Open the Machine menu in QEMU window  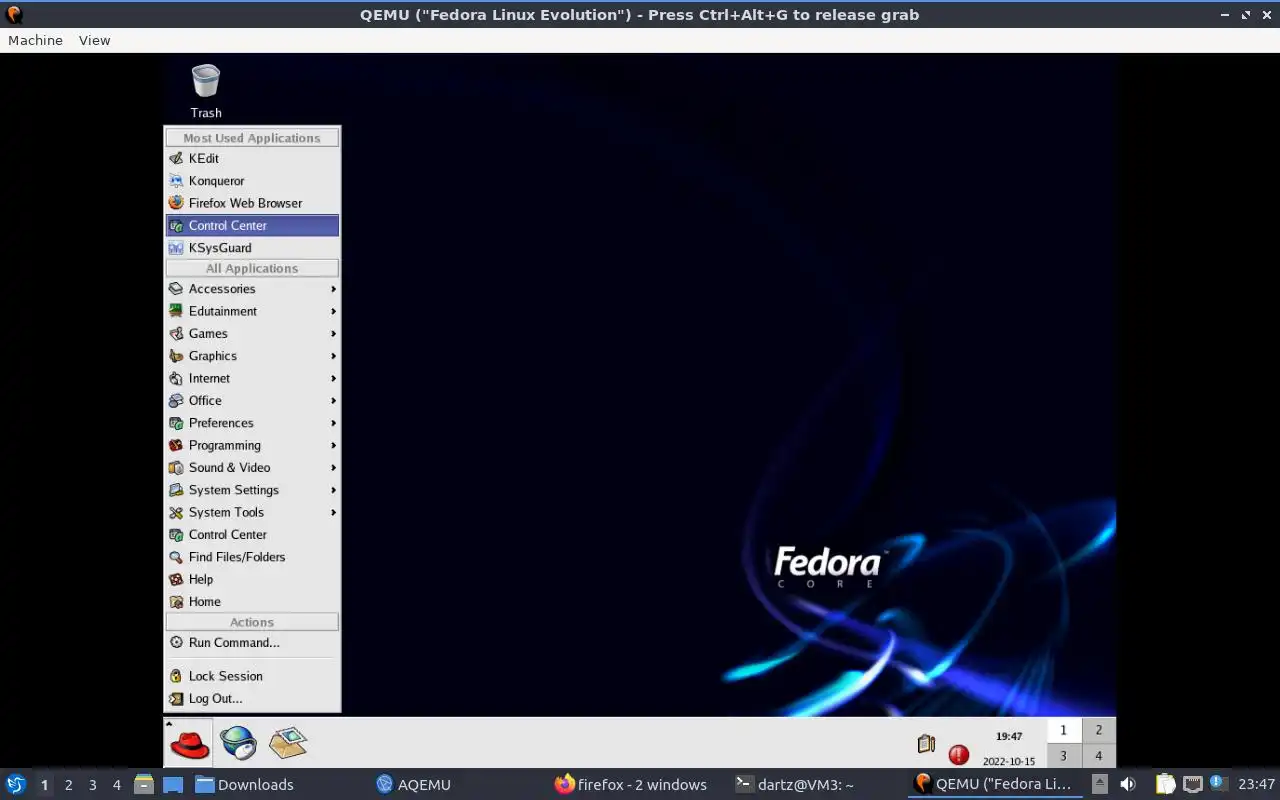click(35, 40)
